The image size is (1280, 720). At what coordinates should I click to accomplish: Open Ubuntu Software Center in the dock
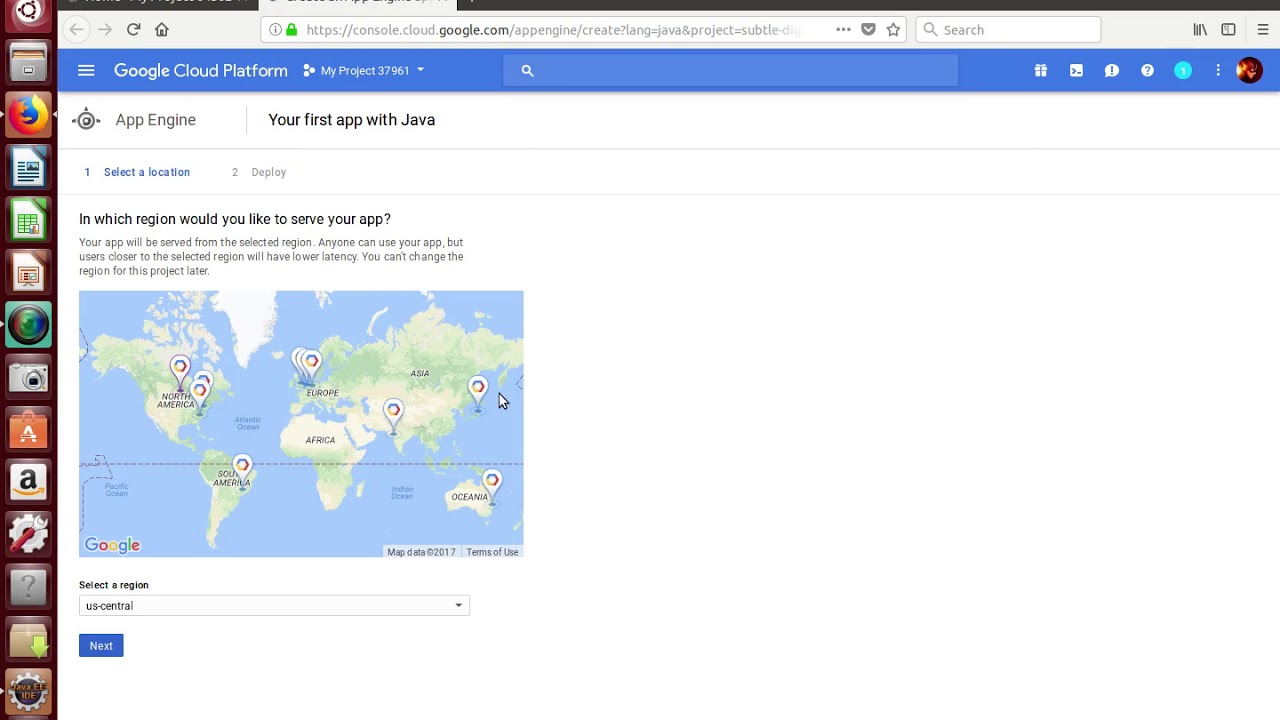(28, 430)
